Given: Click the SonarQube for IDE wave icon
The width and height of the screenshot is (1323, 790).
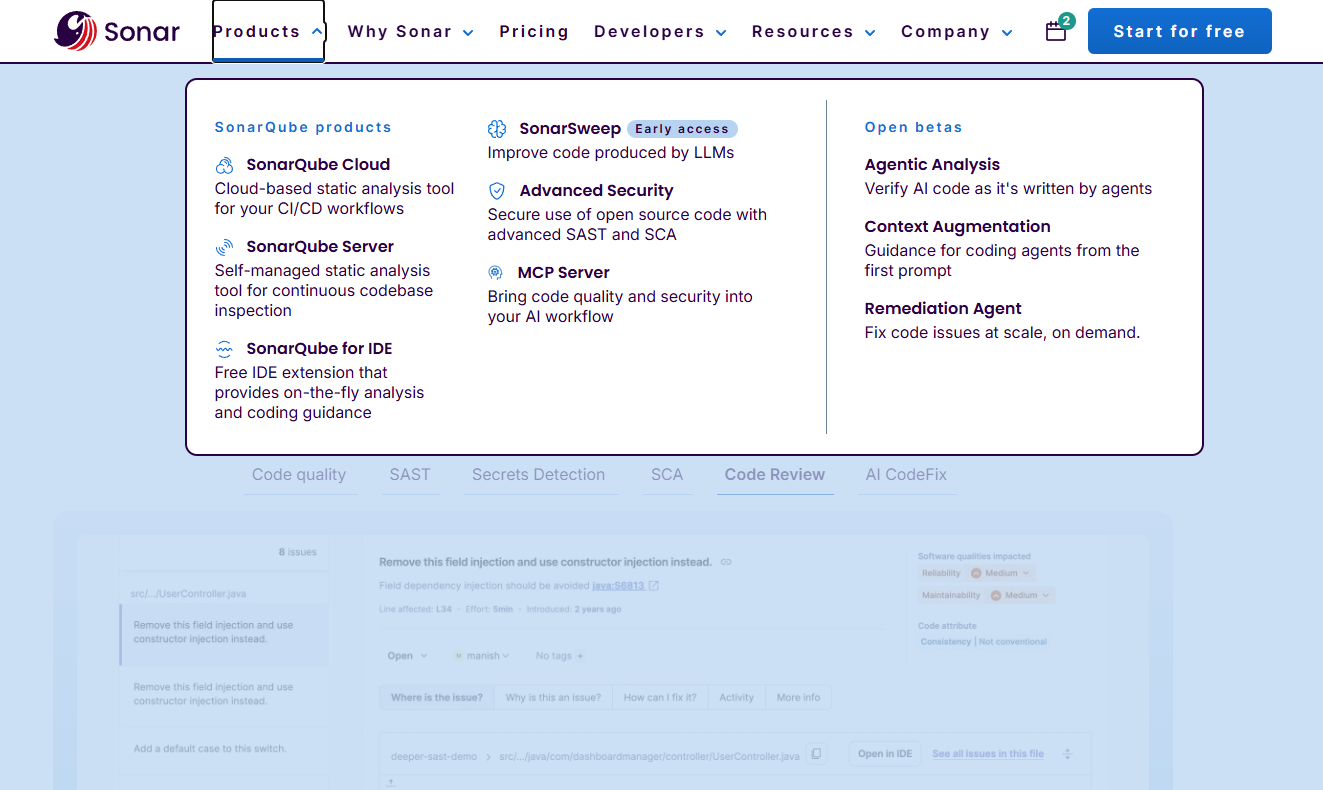Looking at the screenshot, I should [224, 347].
